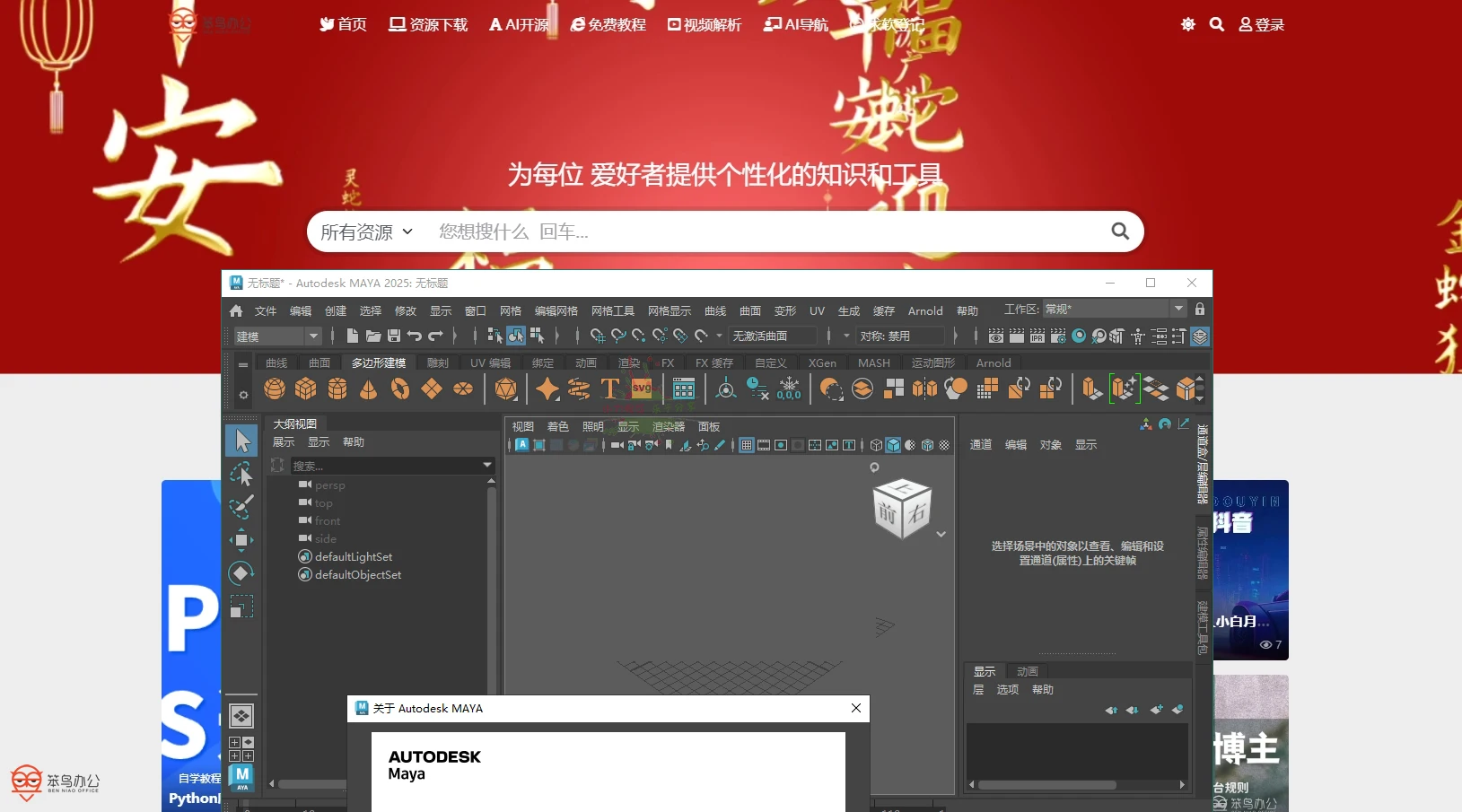
Task: Click the Open Scene folder icon
Action: pos(373,336)
